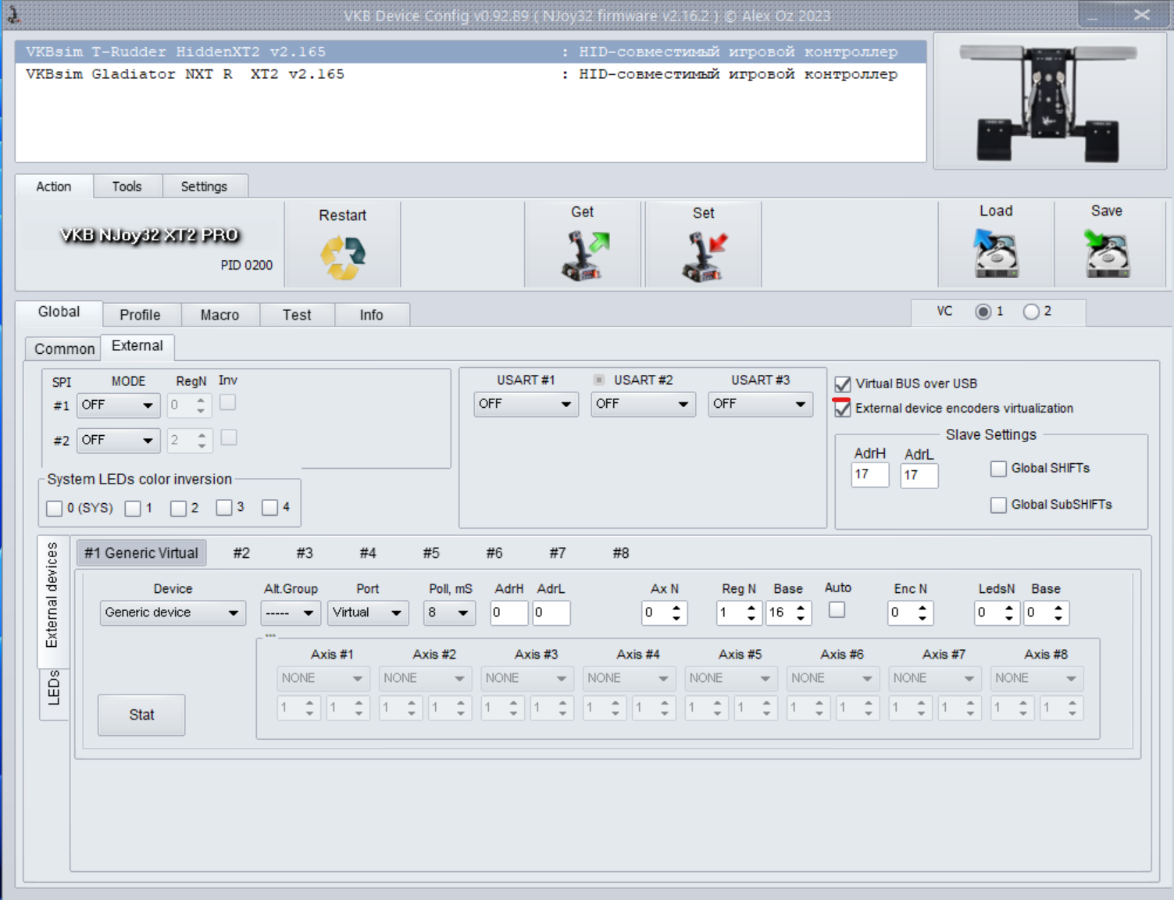The image size is (1174, 900).
Task: Click the Load disk icon
Action: (995, 254)
